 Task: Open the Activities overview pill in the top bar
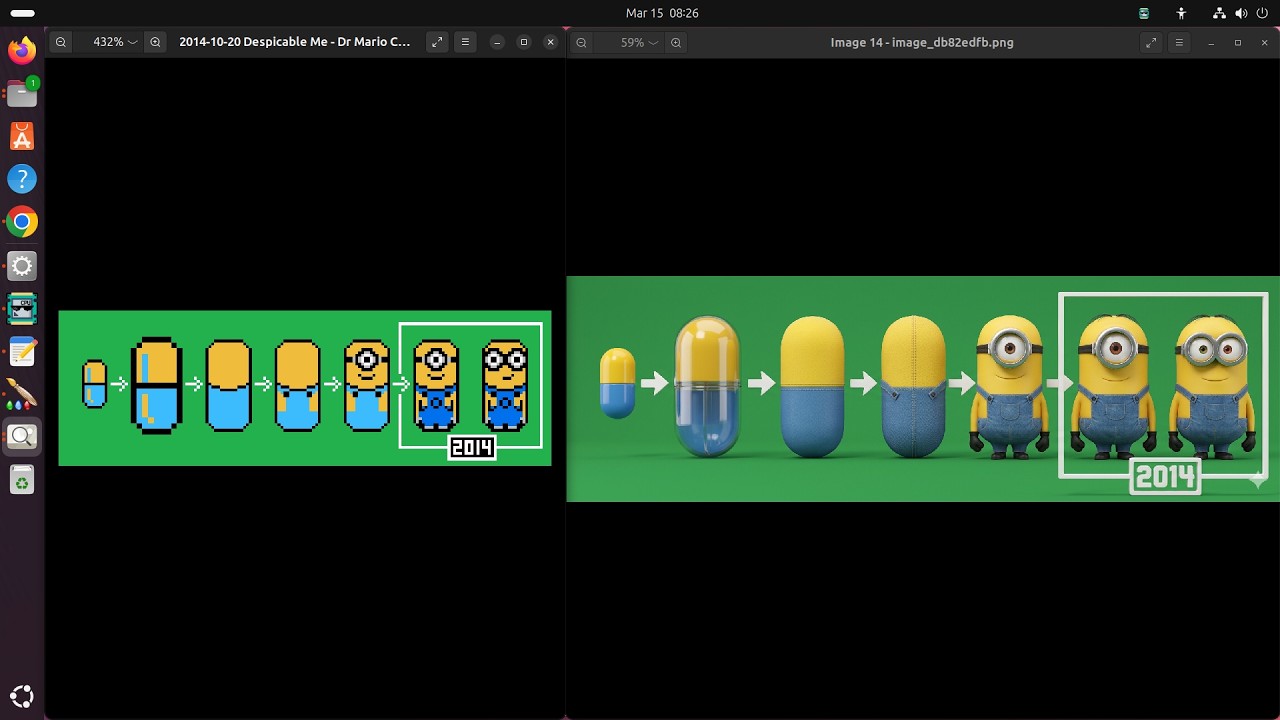(x=22, y=13)
